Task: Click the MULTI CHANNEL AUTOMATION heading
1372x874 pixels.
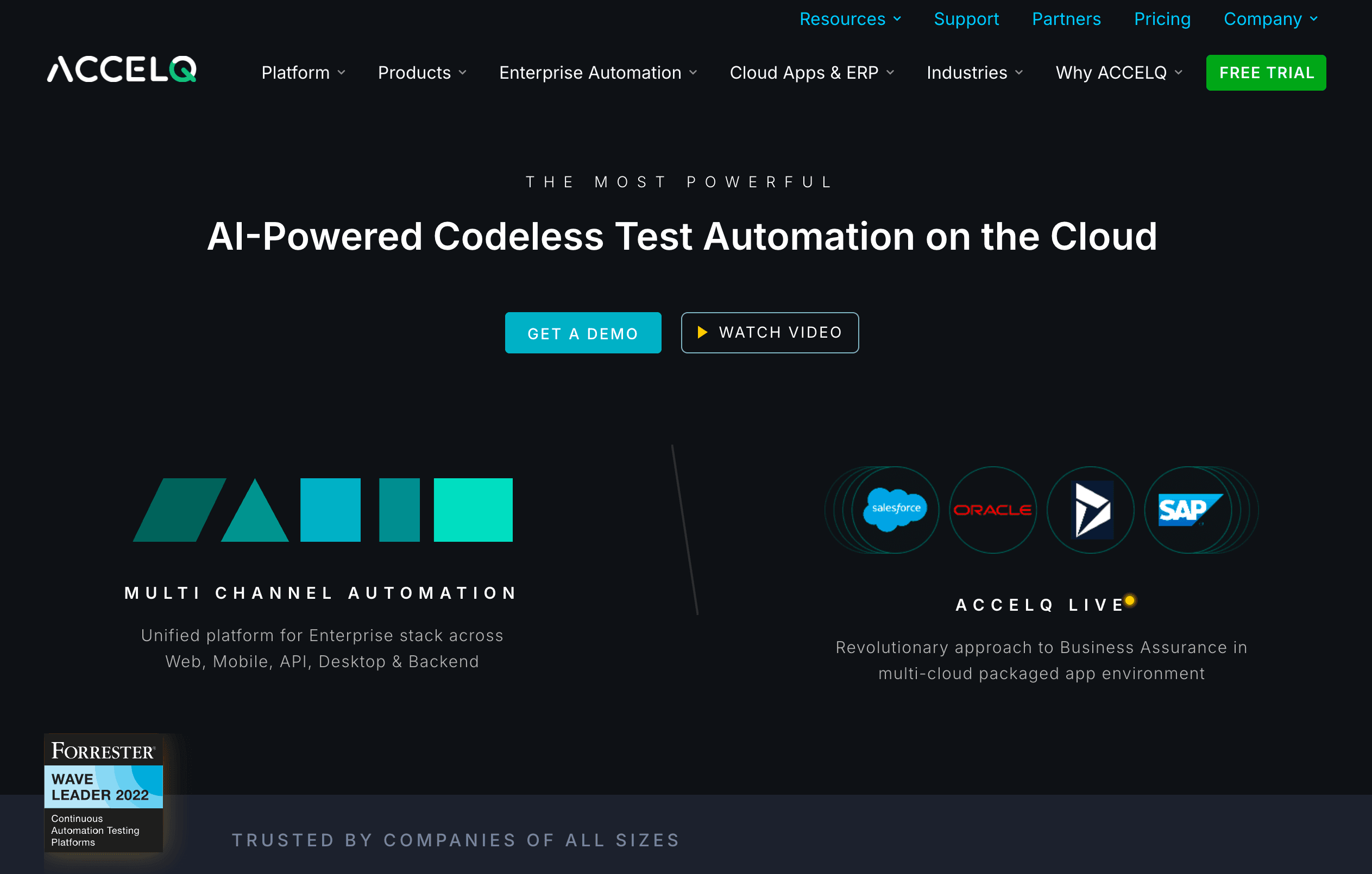Action: [322, 593]
